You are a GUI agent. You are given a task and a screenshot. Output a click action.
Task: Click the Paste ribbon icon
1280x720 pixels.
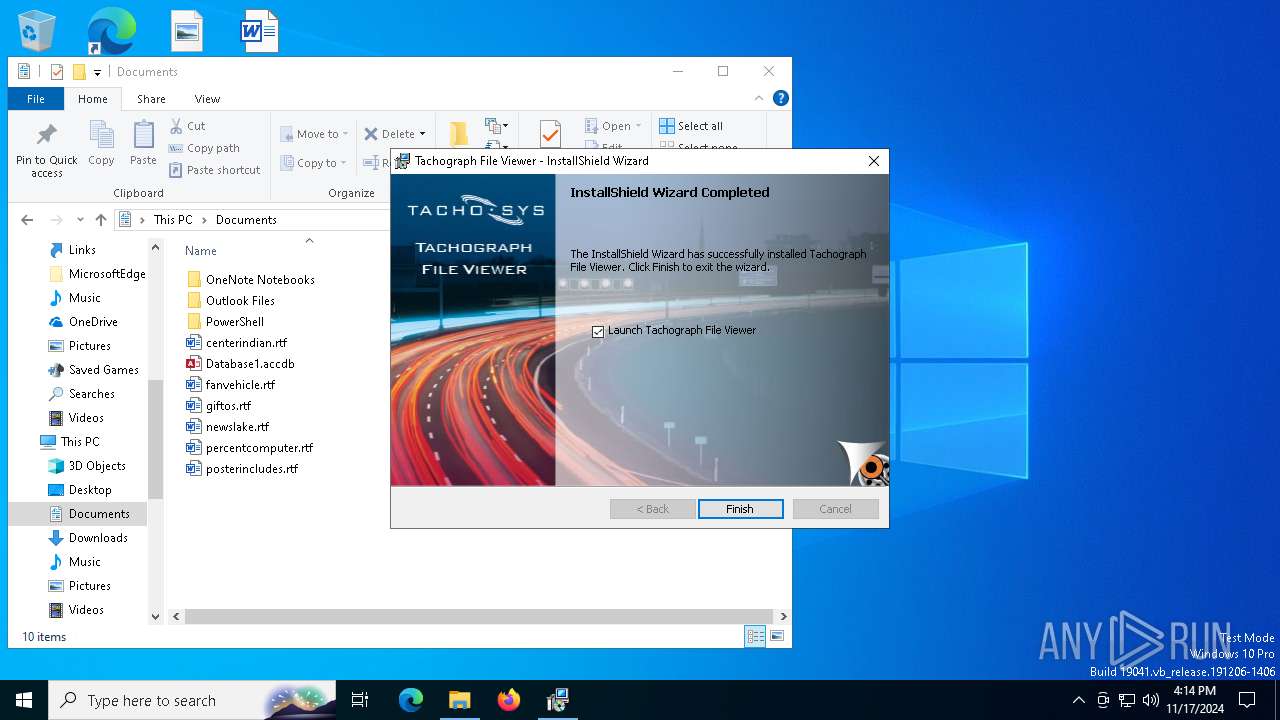pyautogui.click(x=143, y=143)
